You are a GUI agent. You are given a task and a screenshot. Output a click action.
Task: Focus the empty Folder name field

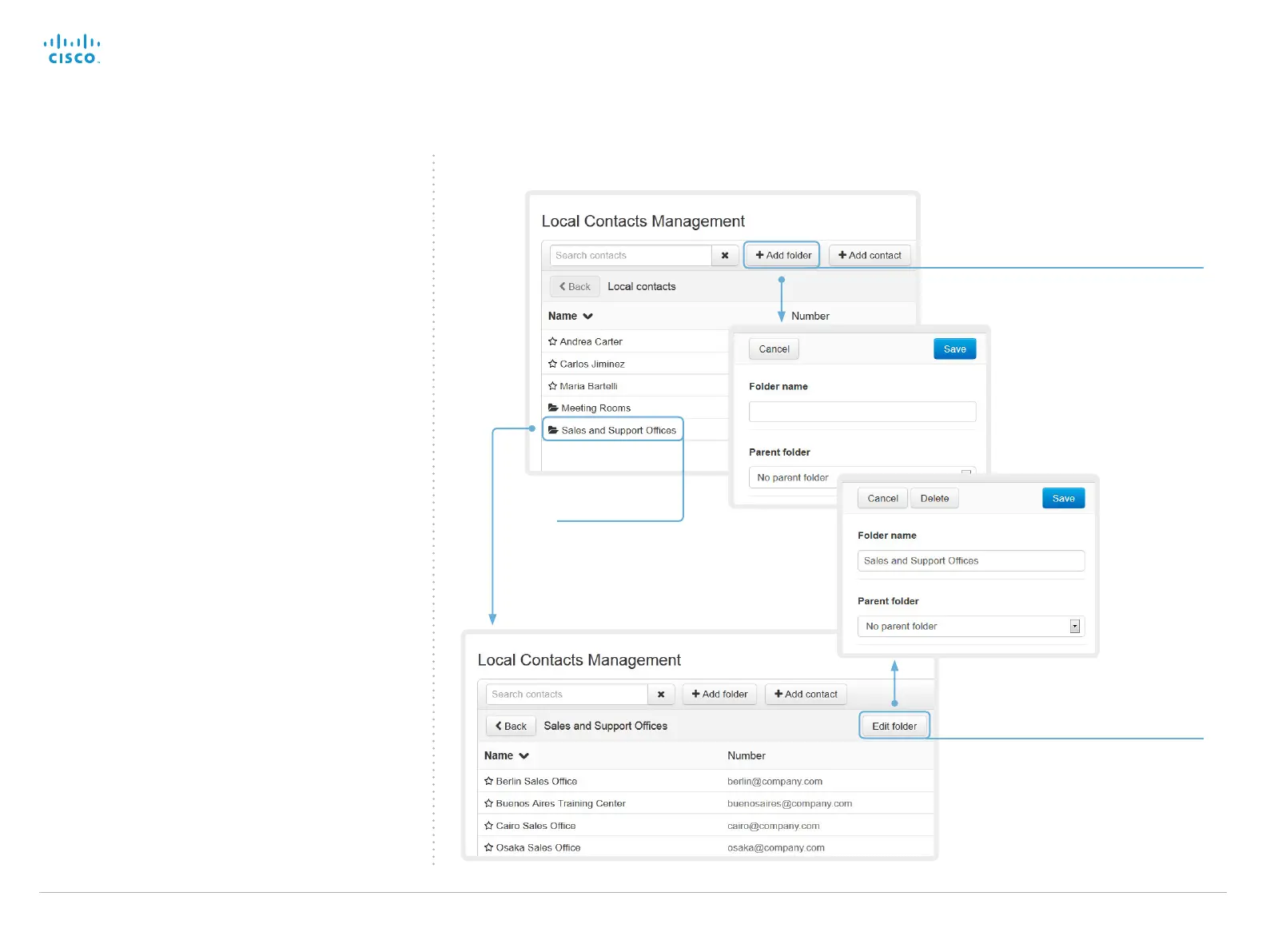[862, 412]
